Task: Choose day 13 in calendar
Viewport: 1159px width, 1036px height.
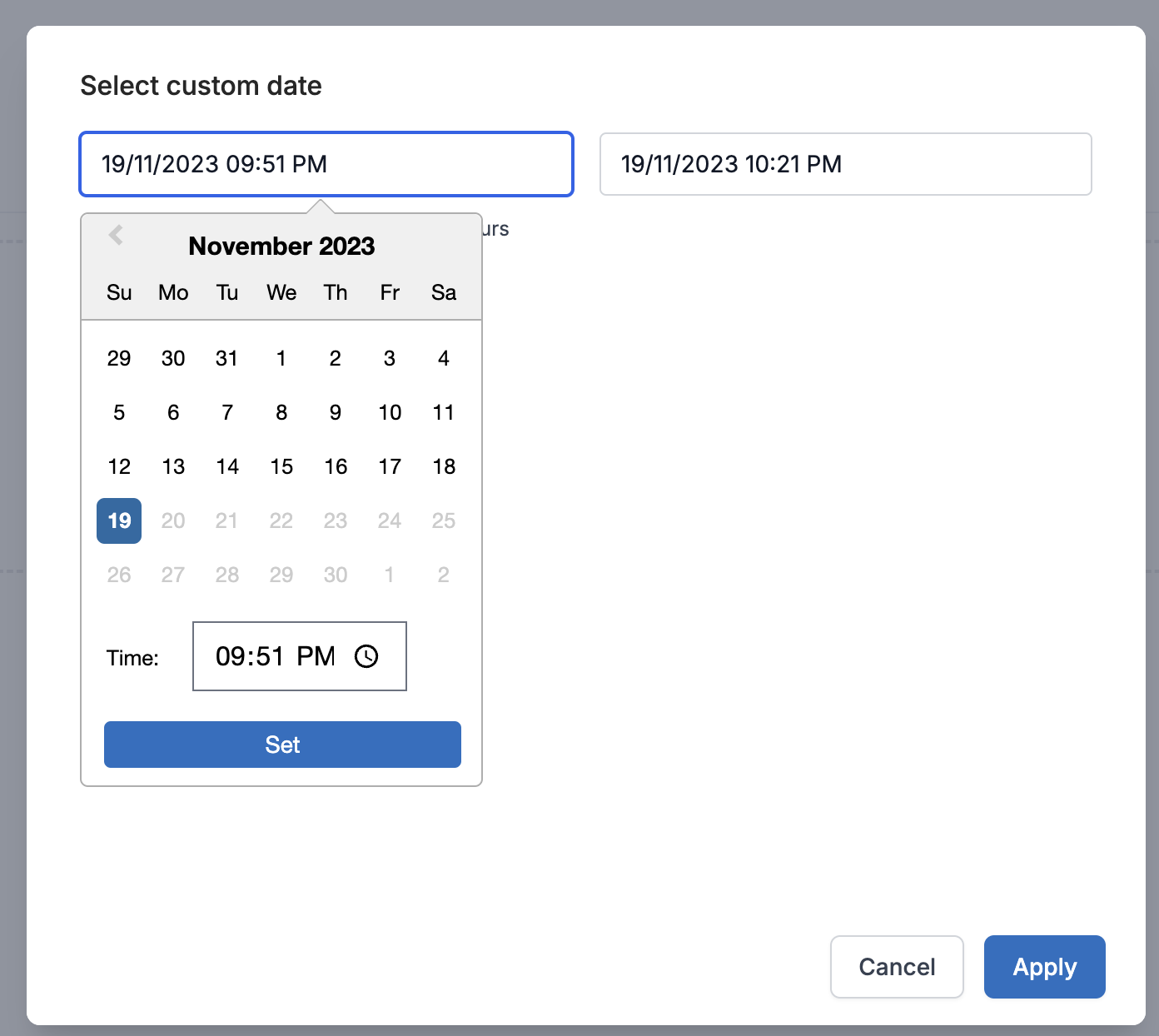Action: (x=173, y=466)
